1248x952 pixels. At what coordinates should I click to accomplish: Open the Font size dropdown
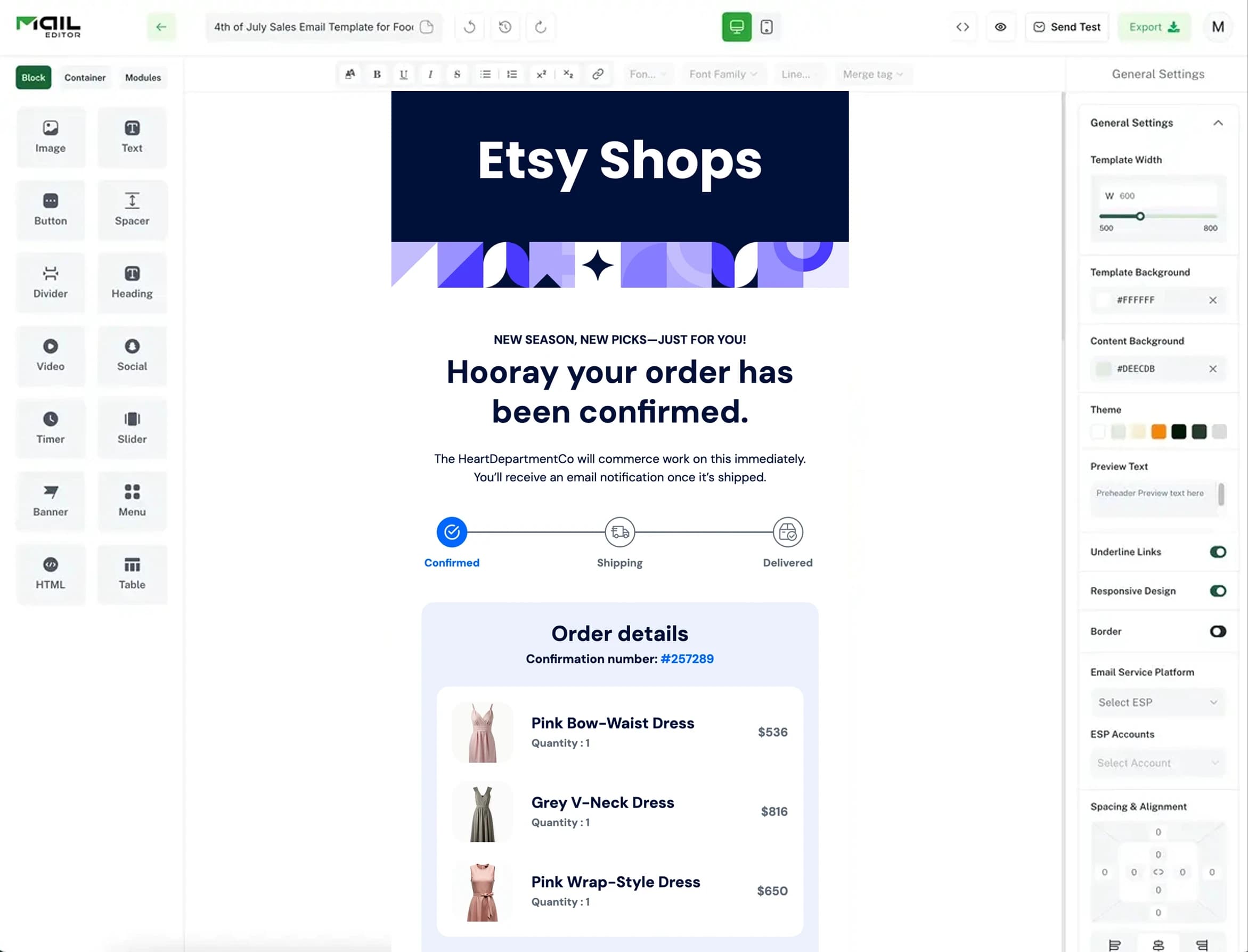[x=648, y=74]
